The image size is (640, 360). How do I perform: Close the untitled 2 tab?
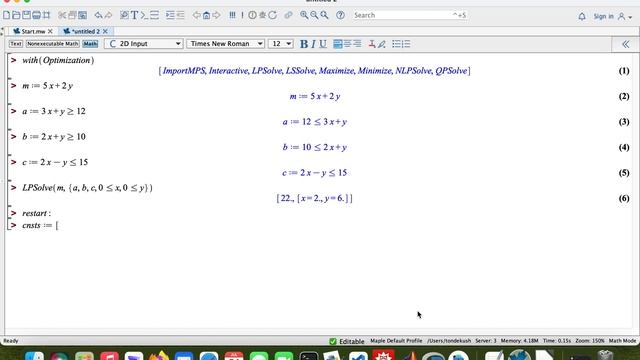[x=105, y=31]
